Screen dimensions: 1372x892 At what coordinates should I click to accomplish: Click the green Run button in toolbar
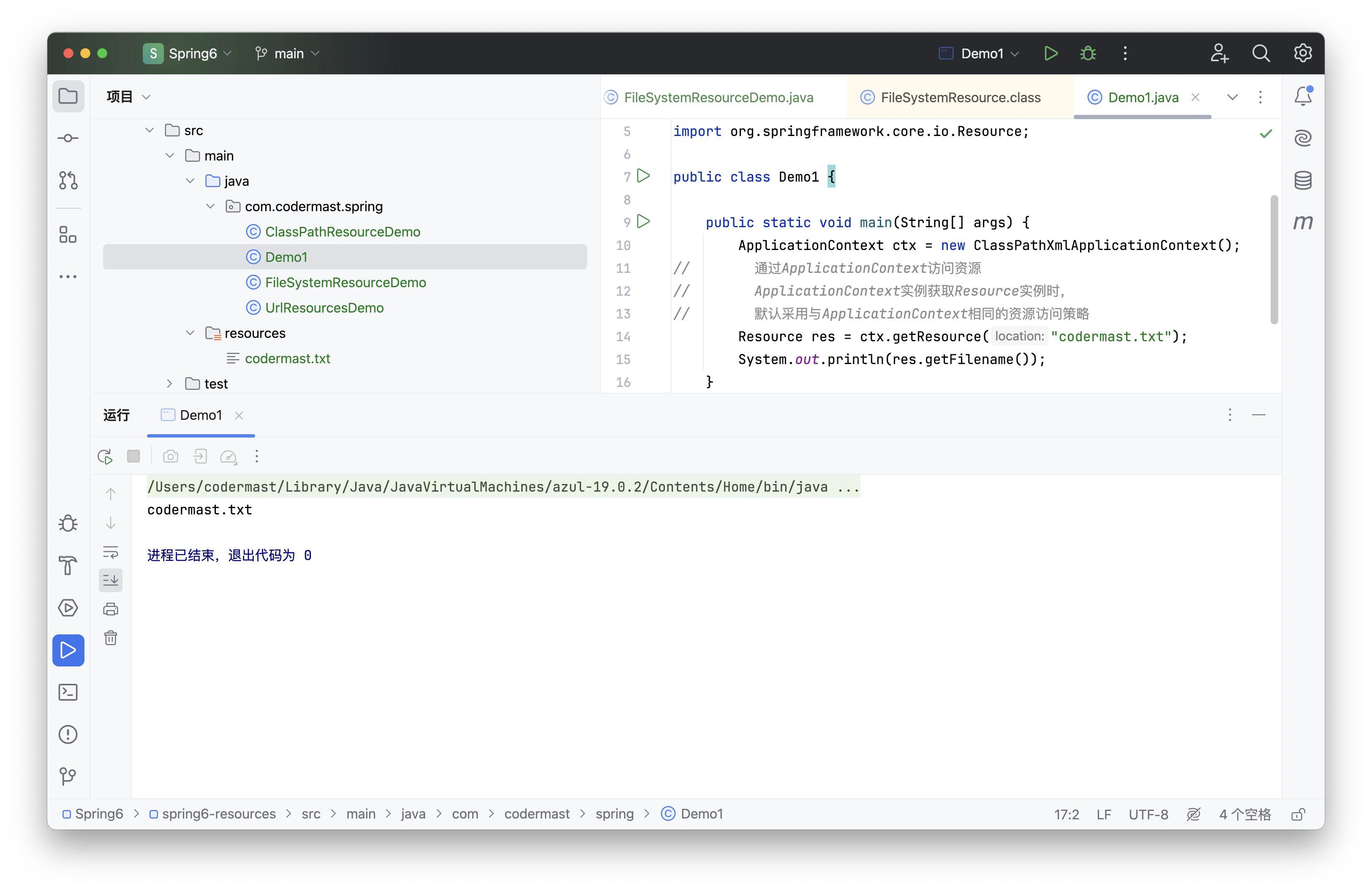pyautogui.click(x=1050, y=54)
